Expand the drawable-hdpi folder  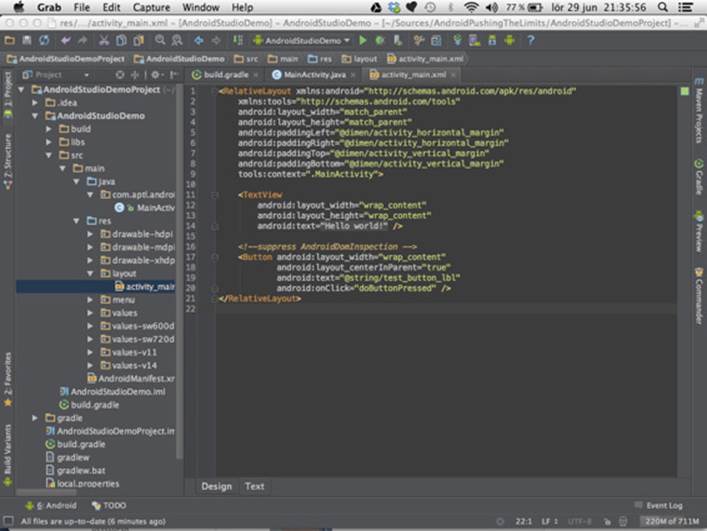tap(90, 234)
